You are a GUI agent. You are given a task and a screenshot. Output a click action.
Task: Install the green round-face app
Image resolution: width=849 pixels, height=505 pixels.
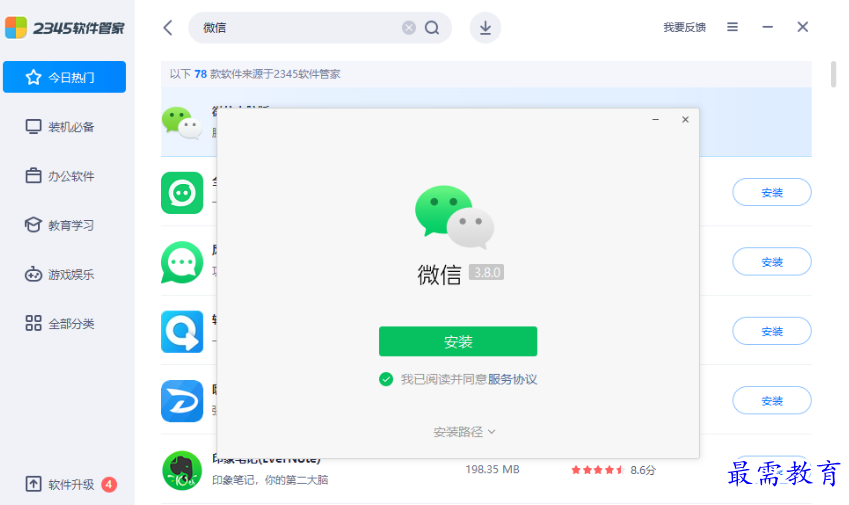point(772,192)
